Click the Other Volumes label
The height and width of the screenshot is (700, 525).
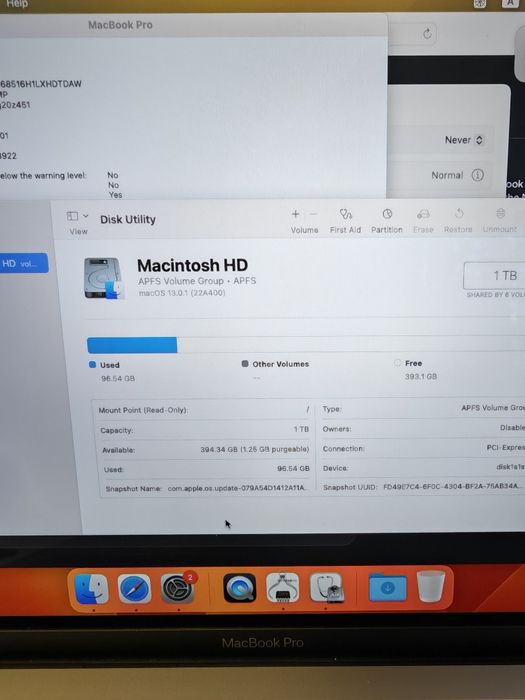281,364
